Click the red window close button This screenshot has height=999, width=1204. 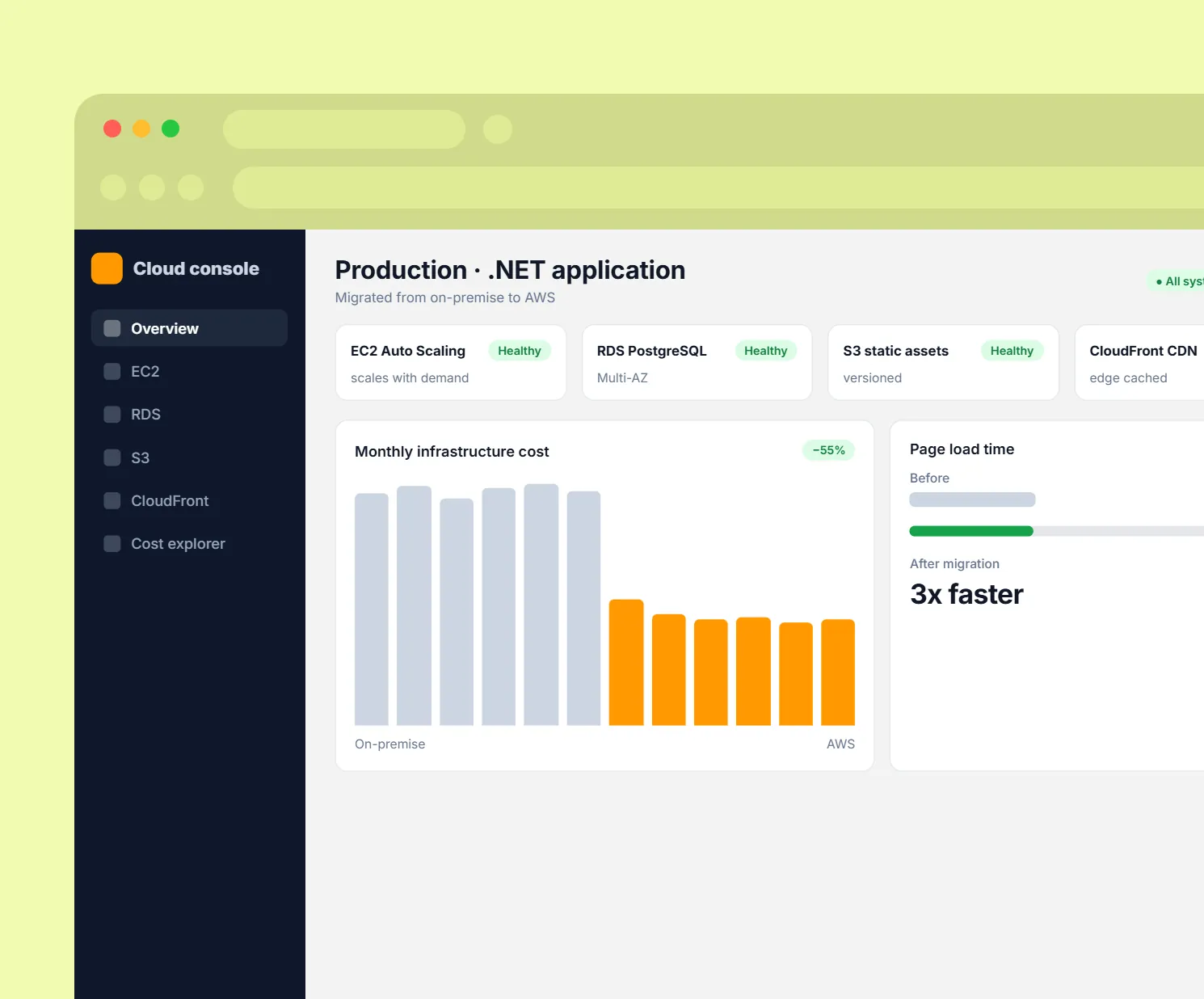112,129
